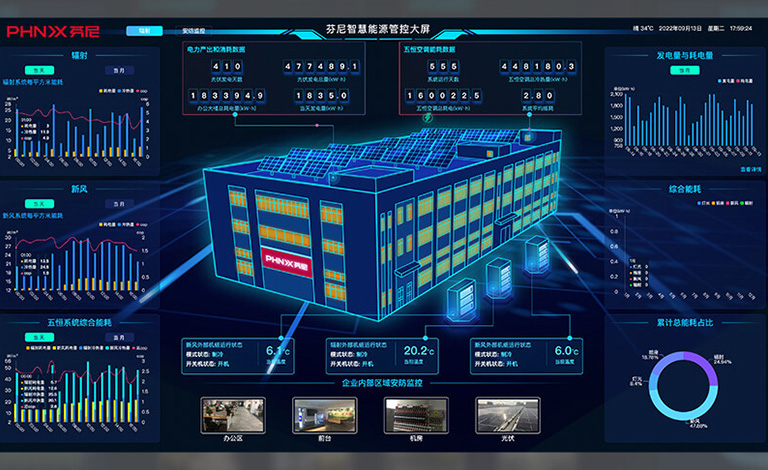The width and height of the screenshot is (768, 470).
Task: Expand the 新风外部机组运行状态 info card
Action: pyautogui.click(x=241, y=354)
